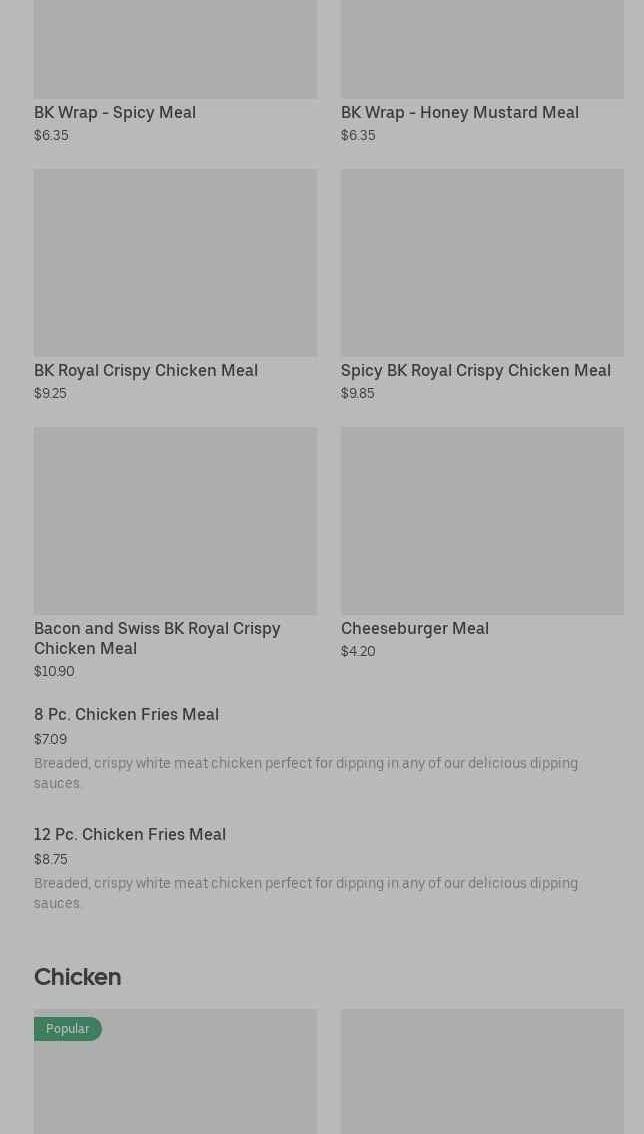
Task: Select the BK Wrap - Spicy Meal title
Action: coord(115,112)
